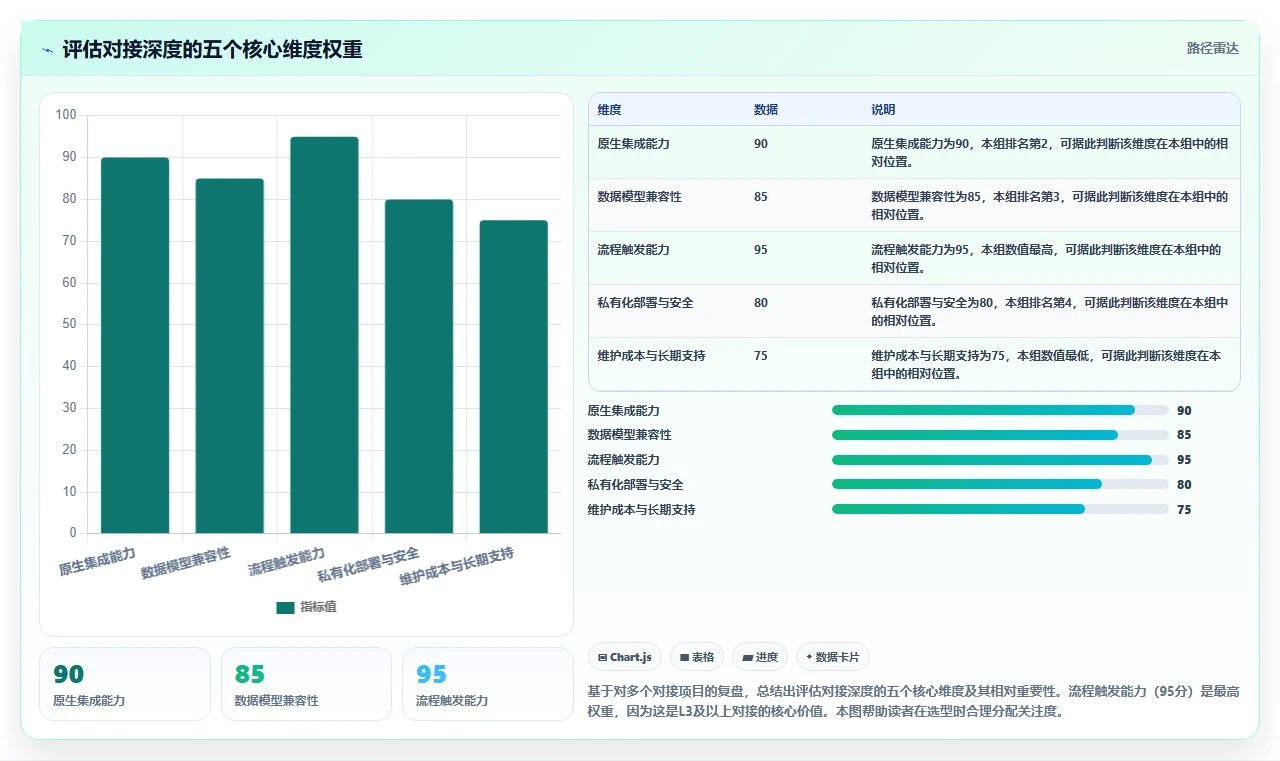Click table value 85 in 数据 column
The height and width of the screenshot is (761, 1280).
click(761, 197)
